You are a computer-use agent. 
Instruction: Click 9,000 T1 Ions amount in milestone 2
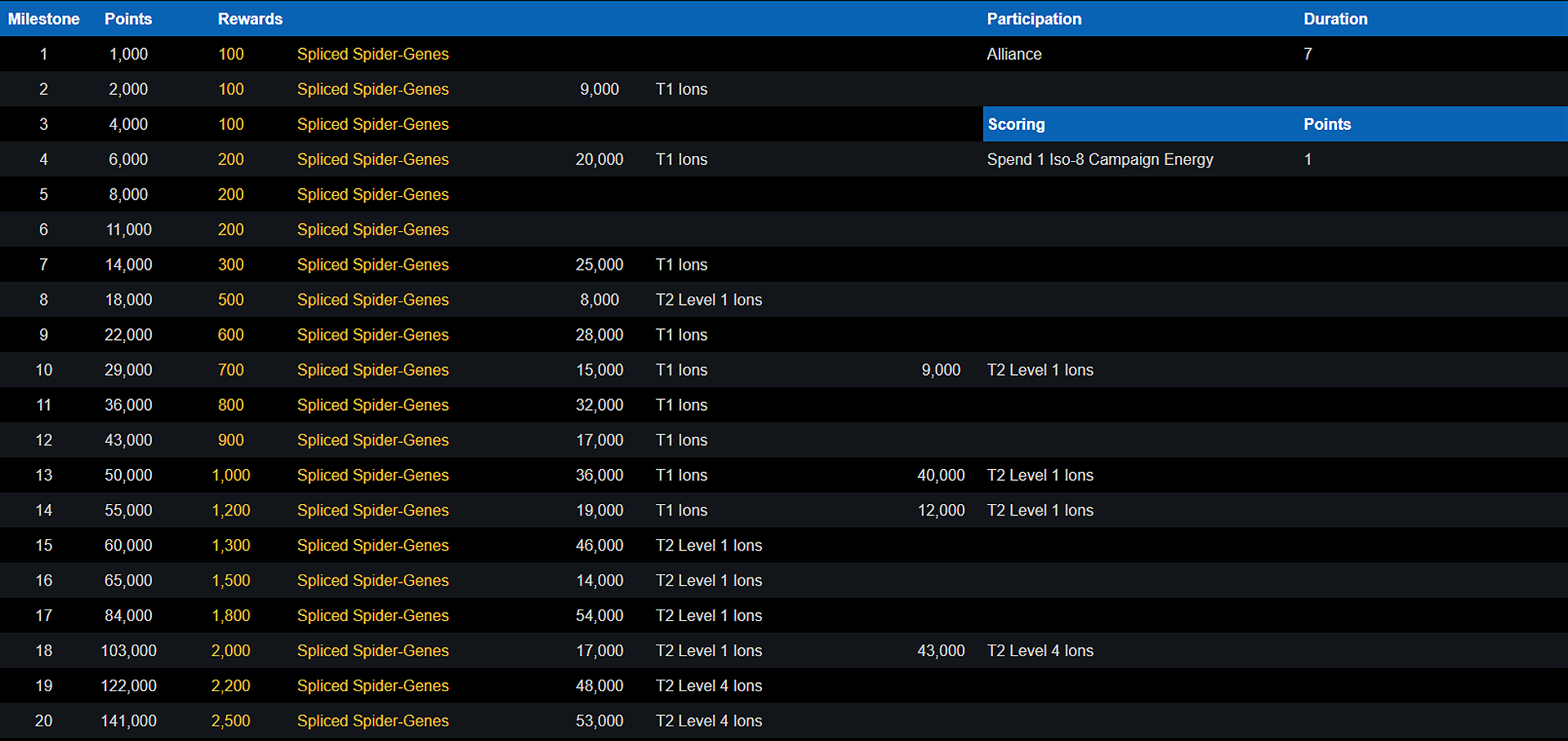599,89
